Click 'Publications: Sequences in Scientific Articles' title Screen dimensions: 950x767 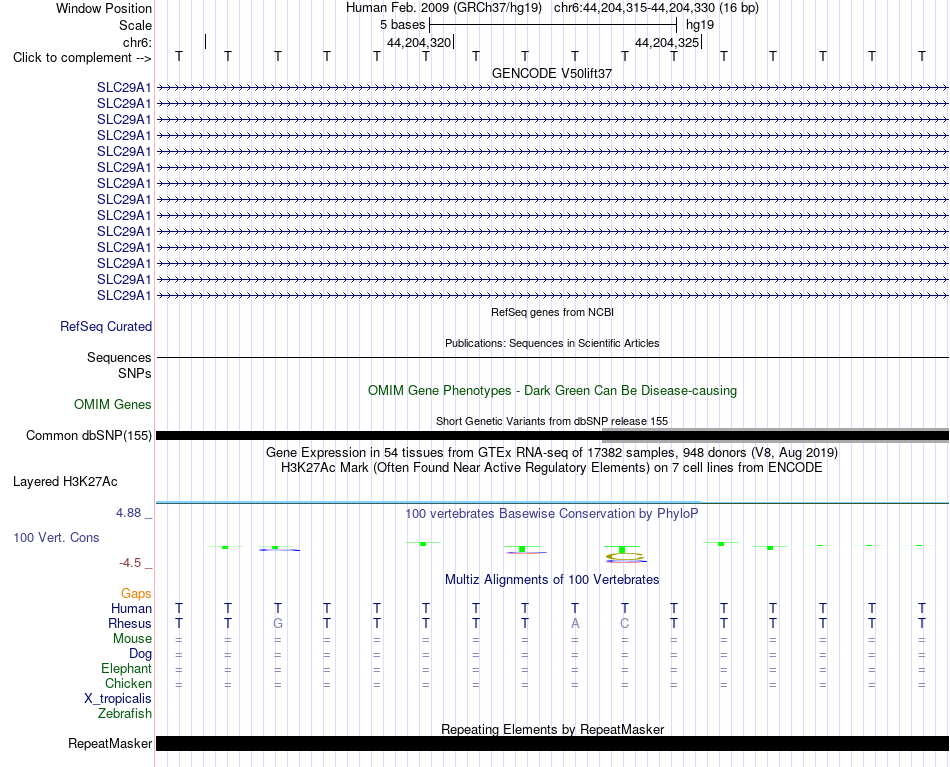click(x=552, y=344)
